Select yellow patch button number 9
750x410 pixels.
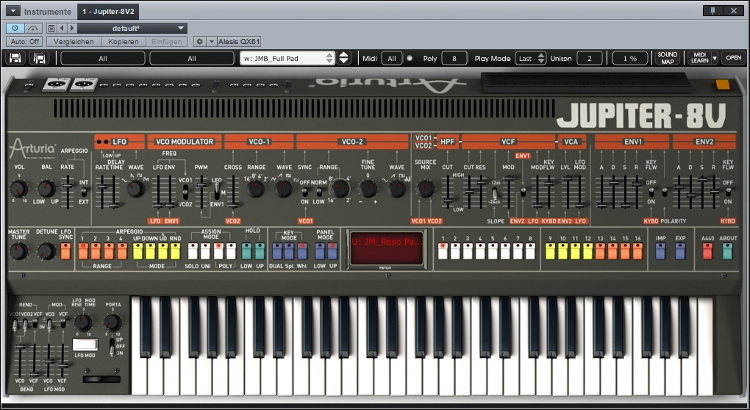(x=550, y=251)
